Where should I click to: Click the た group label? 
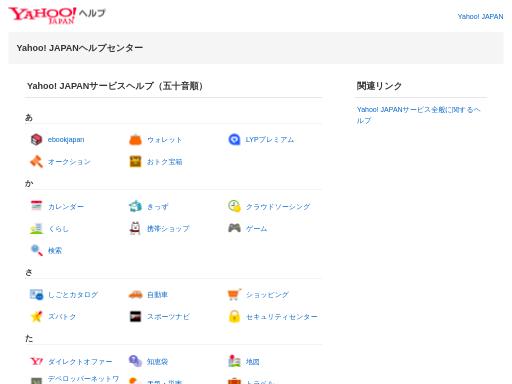29,339
